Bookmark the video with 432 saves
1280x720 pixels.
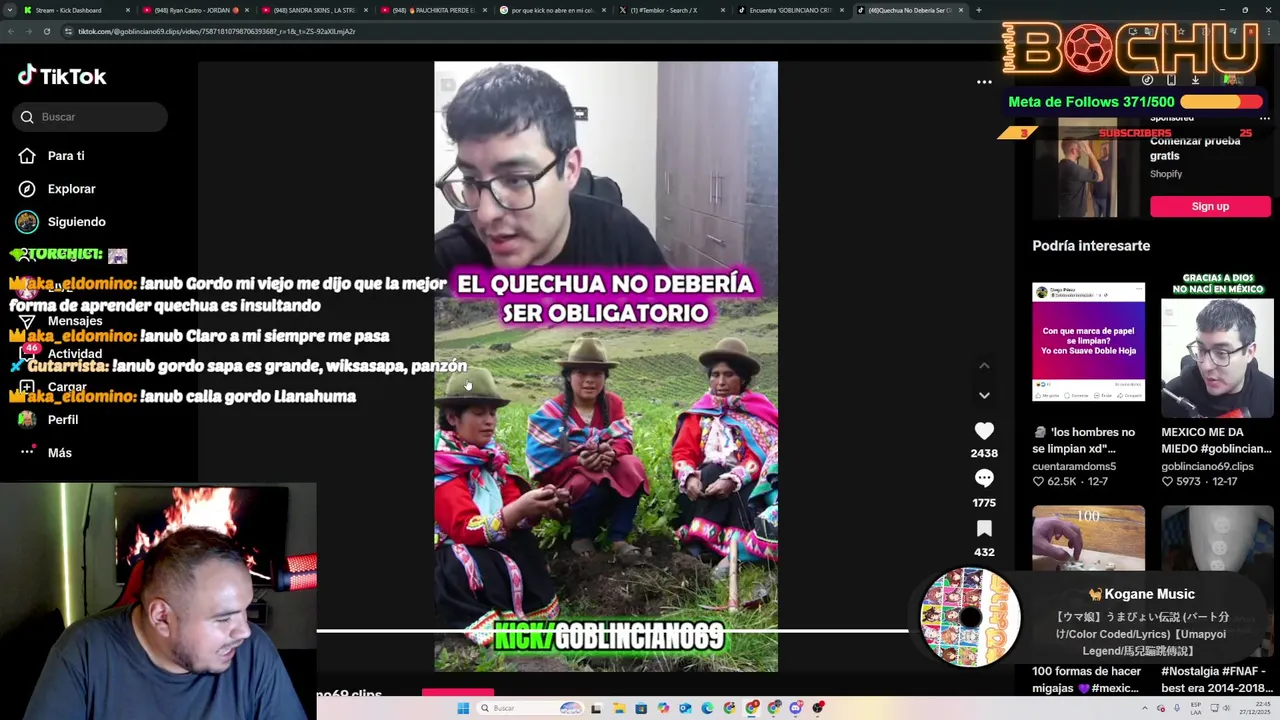coord(984,529)
